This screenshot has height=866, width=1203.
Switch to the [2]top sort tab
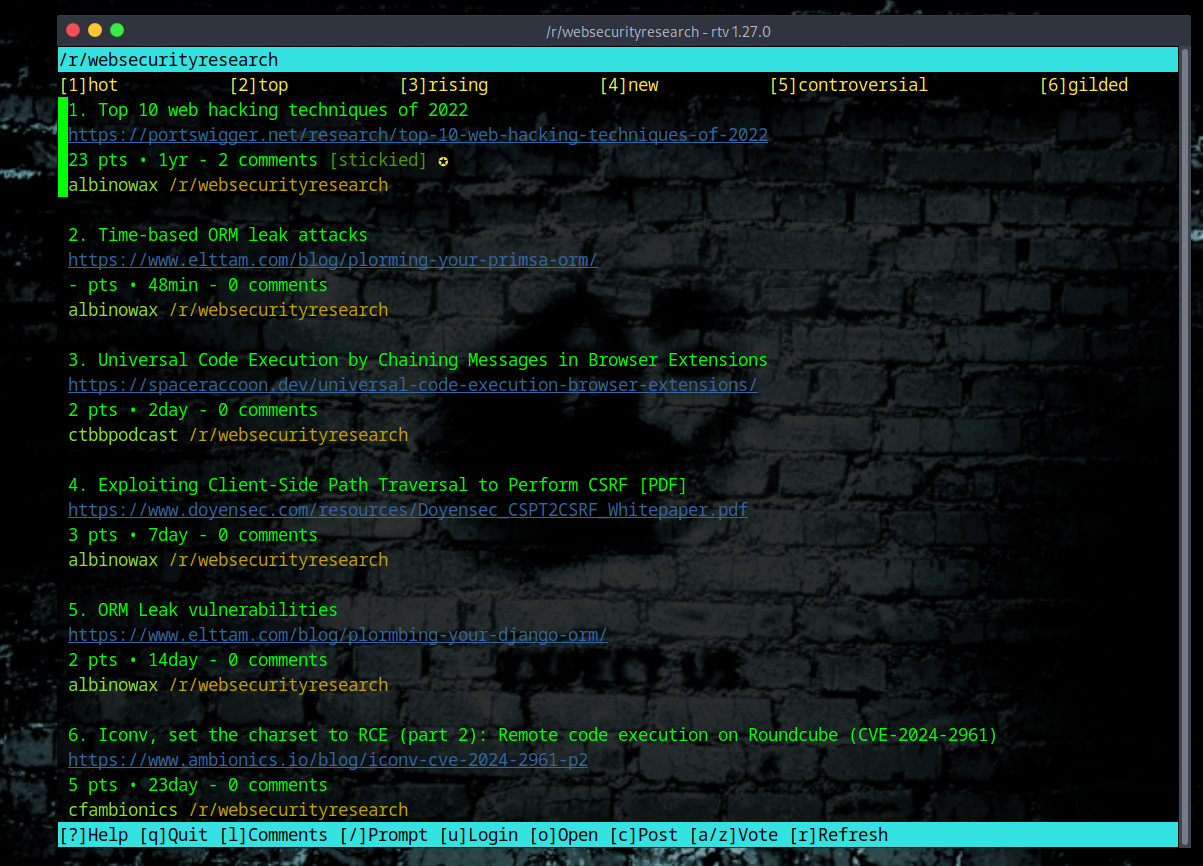(x=257, y=85)
